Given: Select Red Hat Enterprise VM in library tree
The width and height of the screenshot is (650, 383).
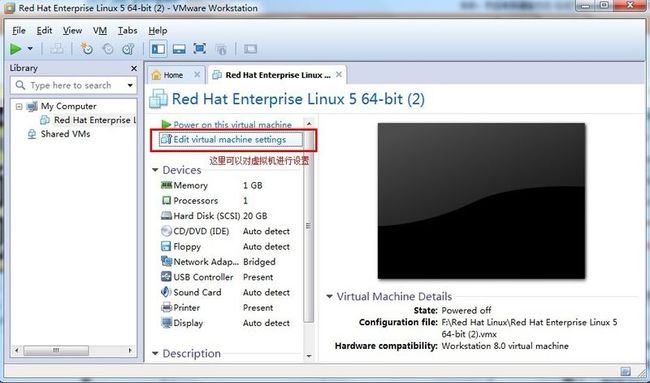Looking at the screenshot, I should [x=95, y=120].
